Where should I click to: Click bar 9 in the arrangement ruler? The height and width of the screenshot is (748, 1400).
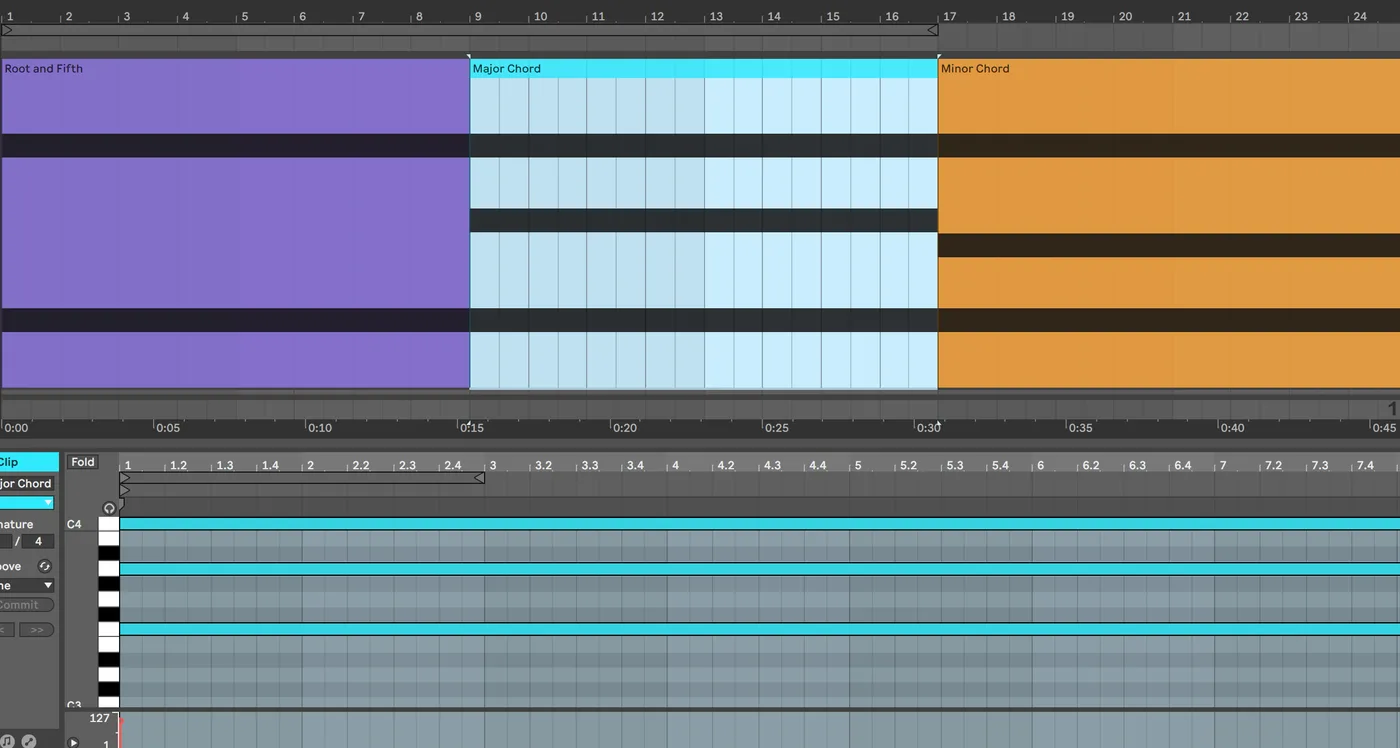(478, 16)
